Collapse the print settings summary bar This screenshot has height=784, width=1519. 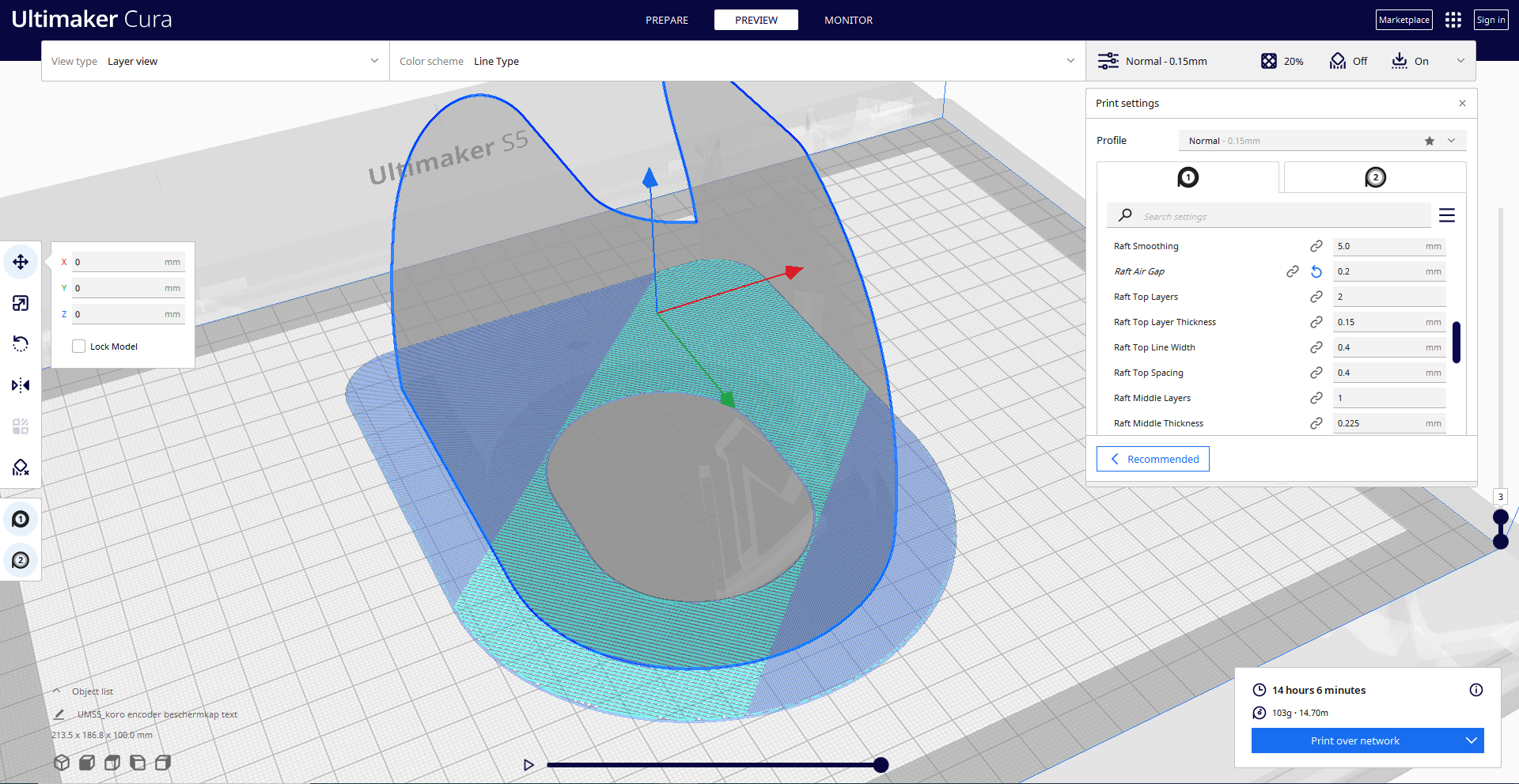[x=1460, y=61]
